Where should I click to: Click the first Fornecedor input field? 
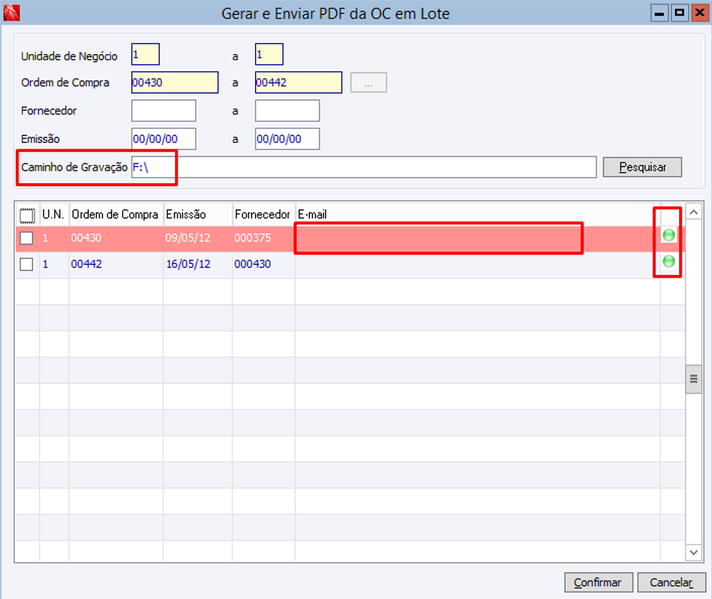pyautogui.click(x=163, y=111)
